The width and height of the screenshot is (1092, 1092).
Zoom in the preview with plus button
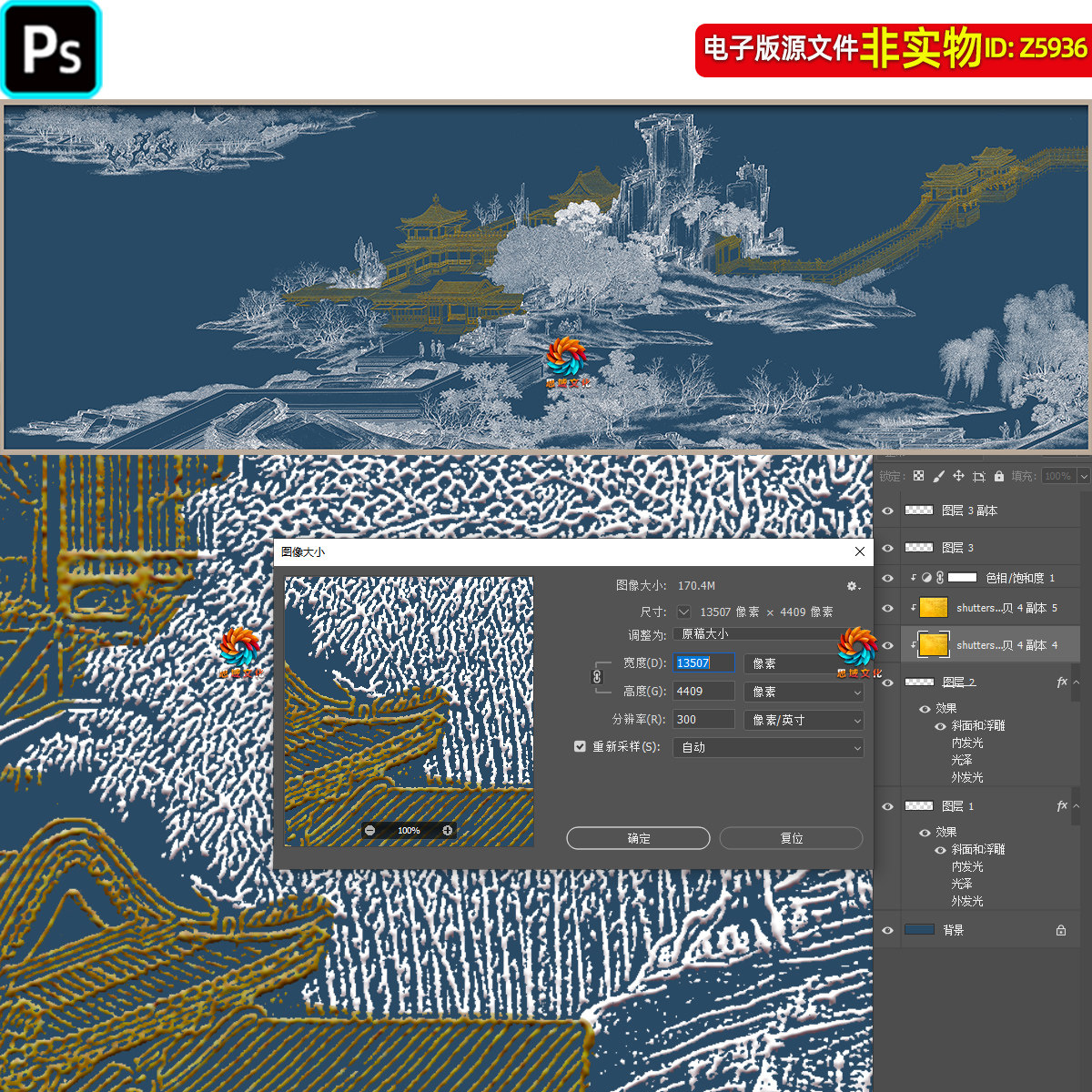[x=447, y=830]
